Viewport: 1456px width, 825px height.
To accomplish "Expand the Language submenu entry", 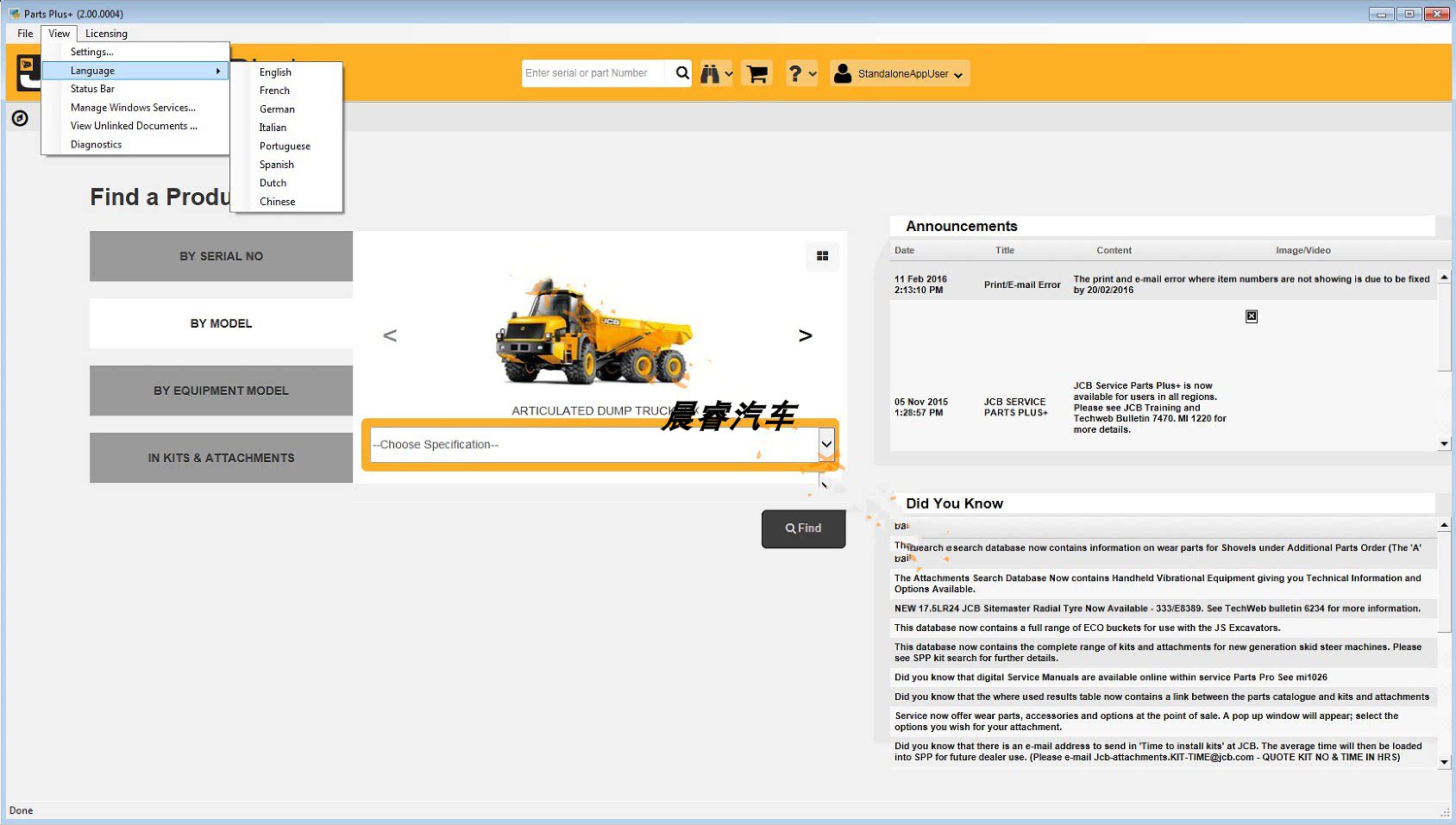I will tap(135, 71).
